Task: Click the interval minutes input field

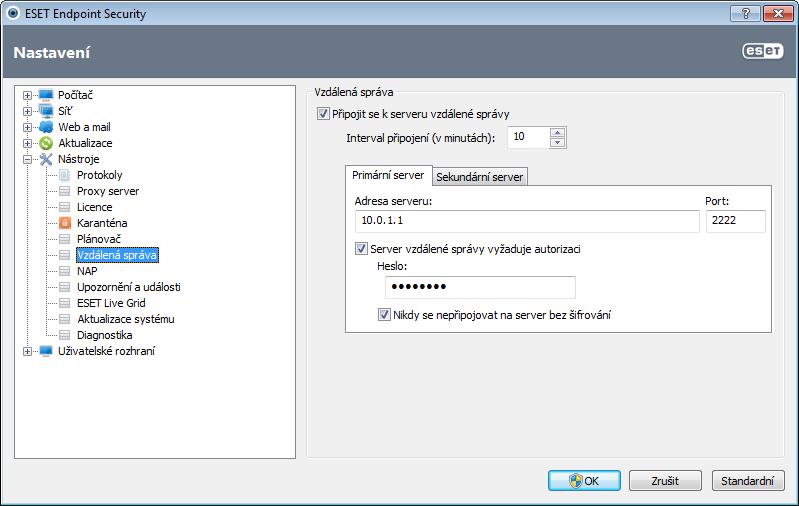Action: (529, 137)
